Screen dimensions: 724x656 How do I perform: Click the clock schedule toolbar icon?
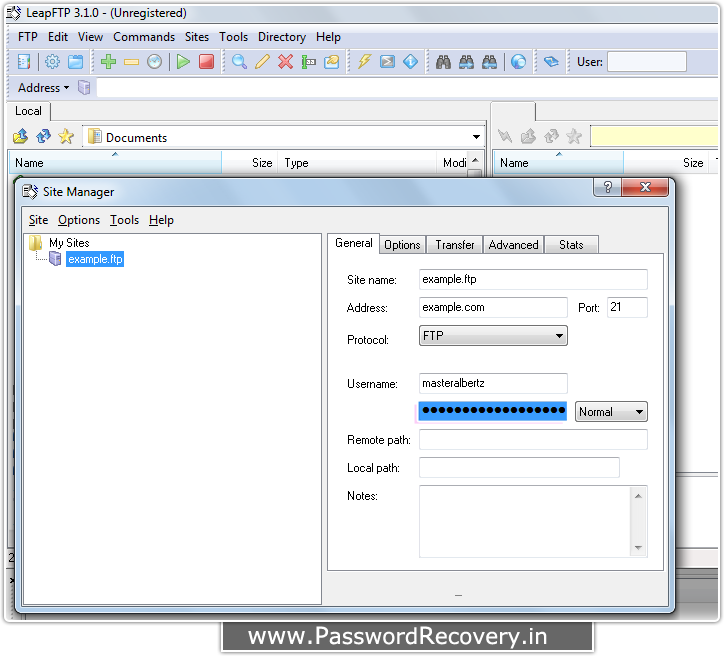click(155, 61)
